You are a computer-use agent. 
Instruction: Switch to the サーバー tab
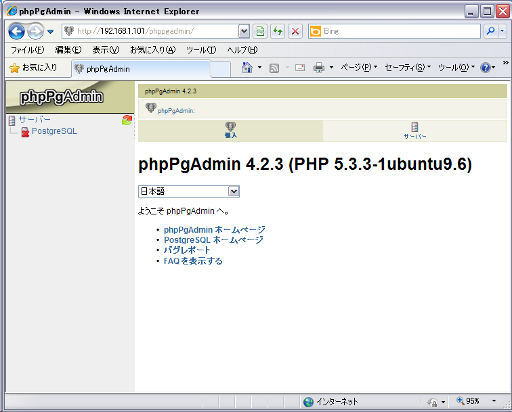(415, 131)
